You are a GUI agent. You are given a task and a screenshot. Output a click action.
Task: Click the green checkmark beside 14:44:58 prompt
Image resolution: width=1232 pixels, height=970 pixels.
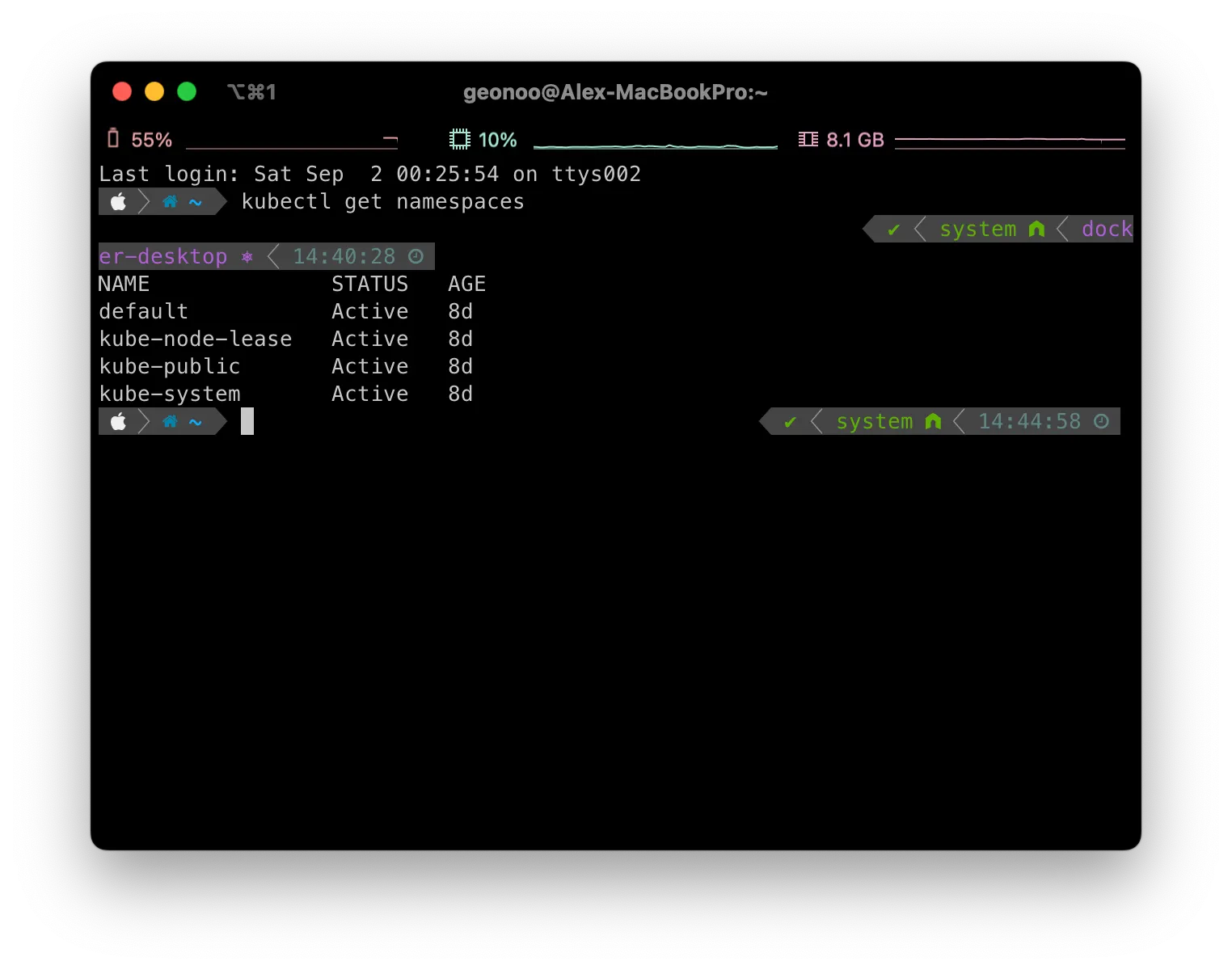pyautogui.click(x=790, y=422)
